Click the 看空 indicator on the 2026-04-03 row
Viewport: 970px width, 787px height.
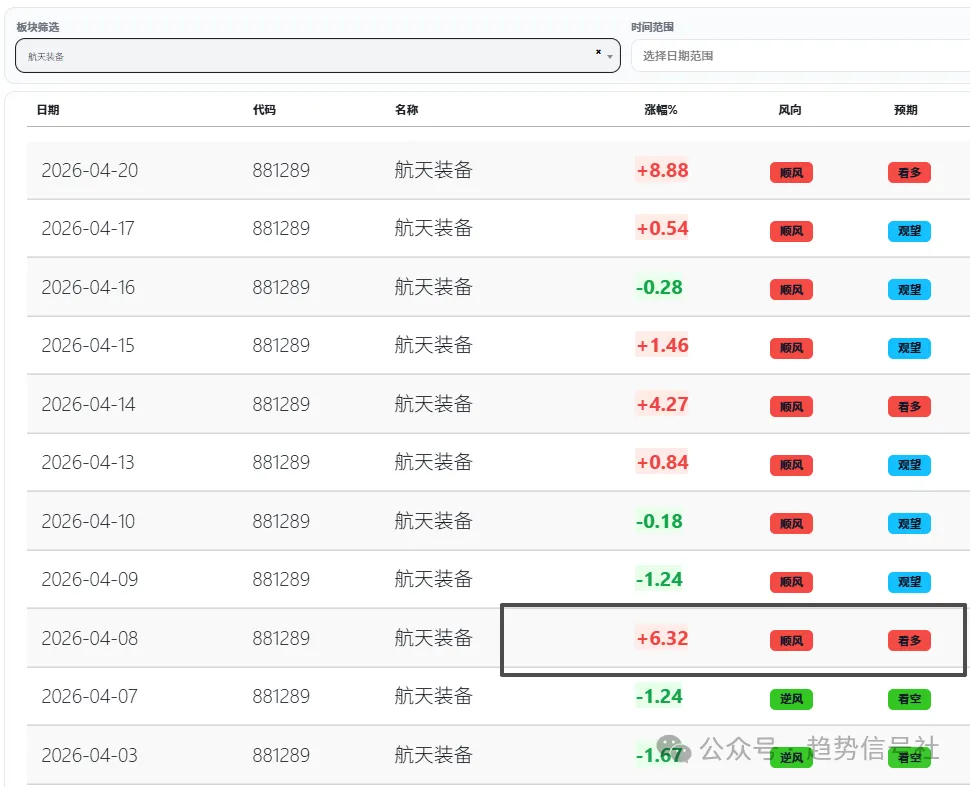908,757
